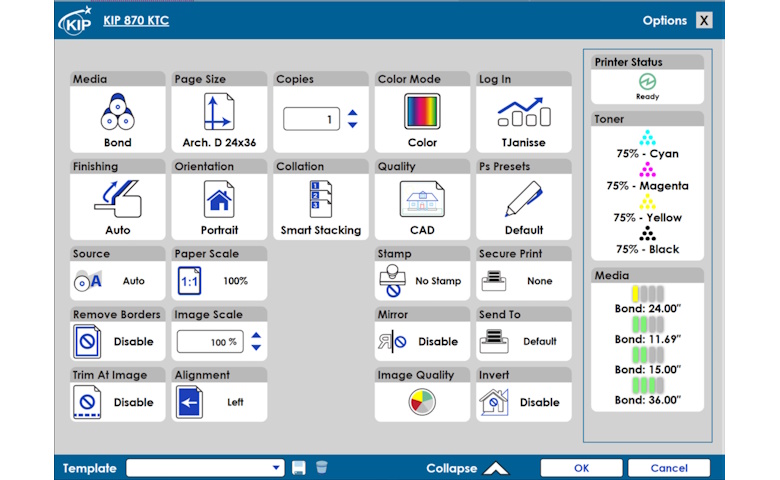Close the Options window with X

point(704,20)
